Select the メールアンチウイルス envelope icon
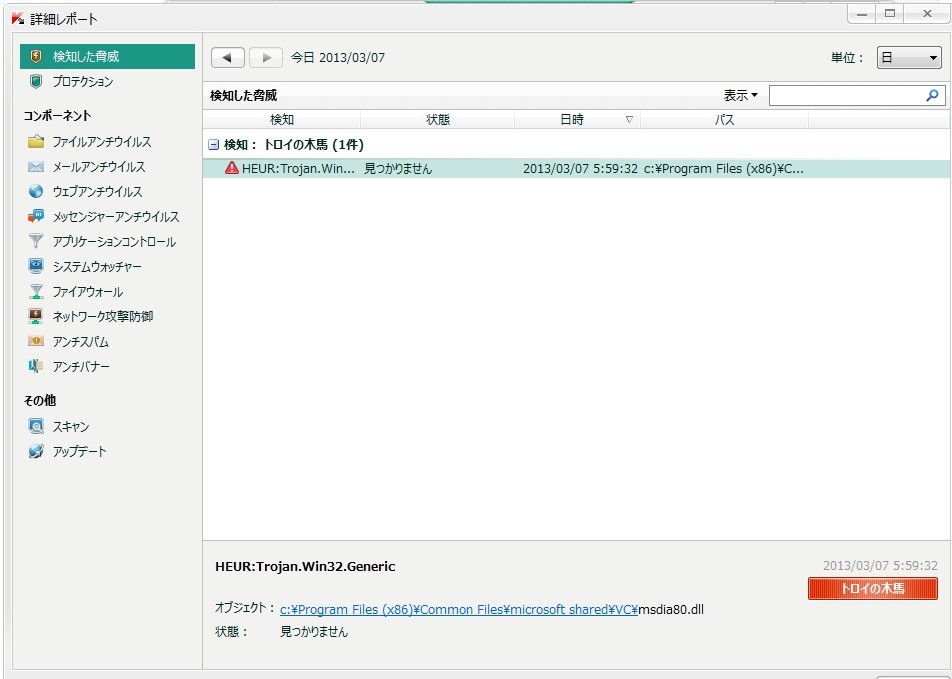 point(36,167)
